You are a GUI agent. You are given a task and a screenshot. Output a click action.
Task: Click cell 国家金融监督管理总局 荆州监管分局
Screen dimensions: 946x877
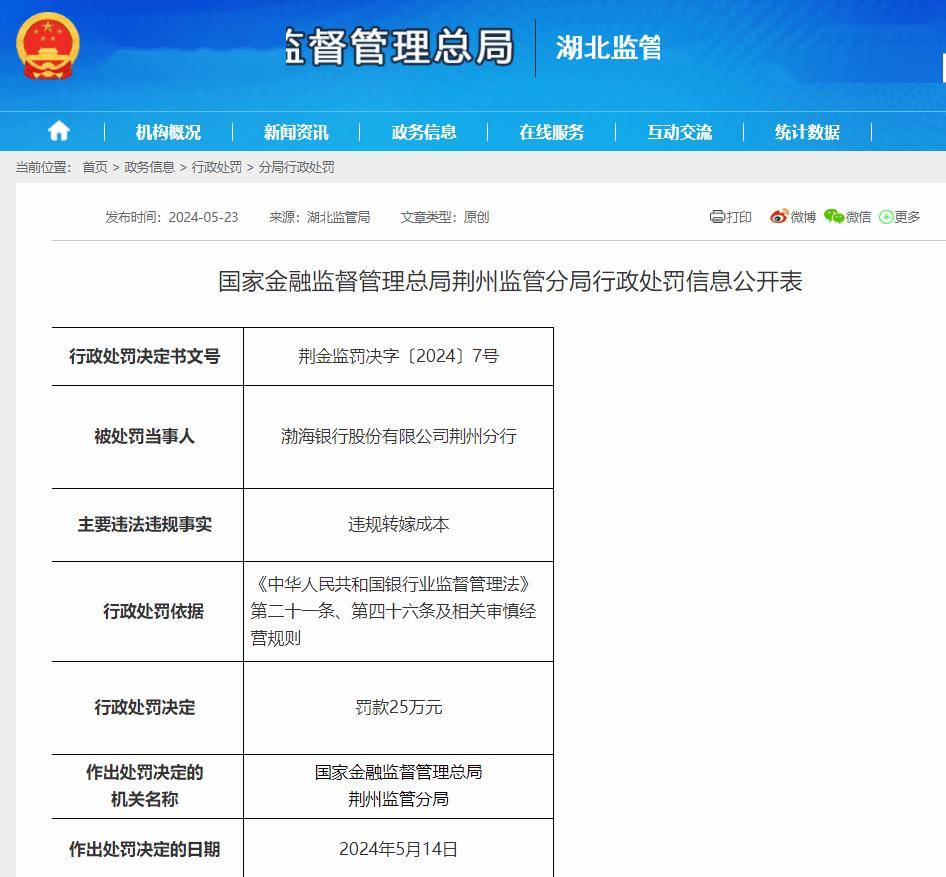coord(398,785)
